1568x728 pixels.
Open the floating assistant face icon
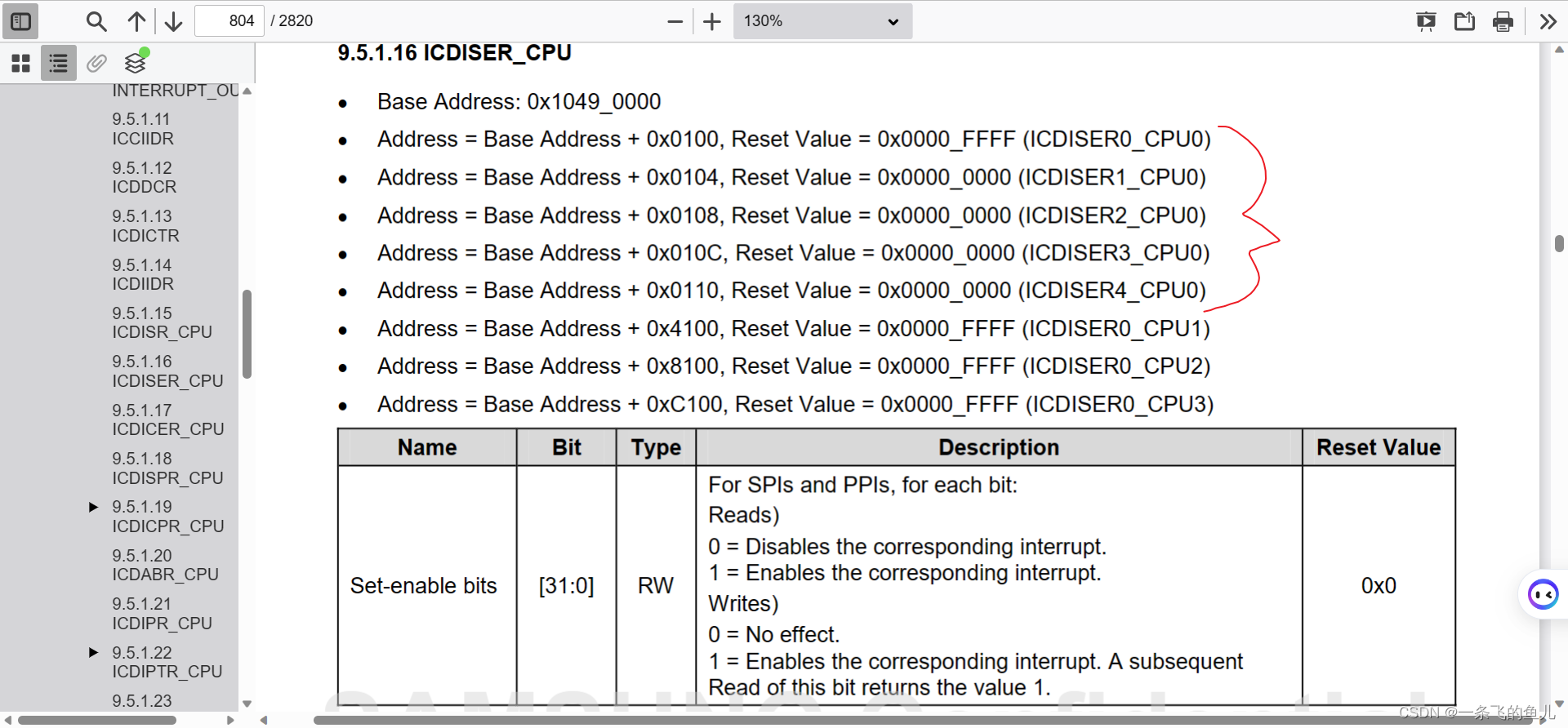tap(1543, 594)
